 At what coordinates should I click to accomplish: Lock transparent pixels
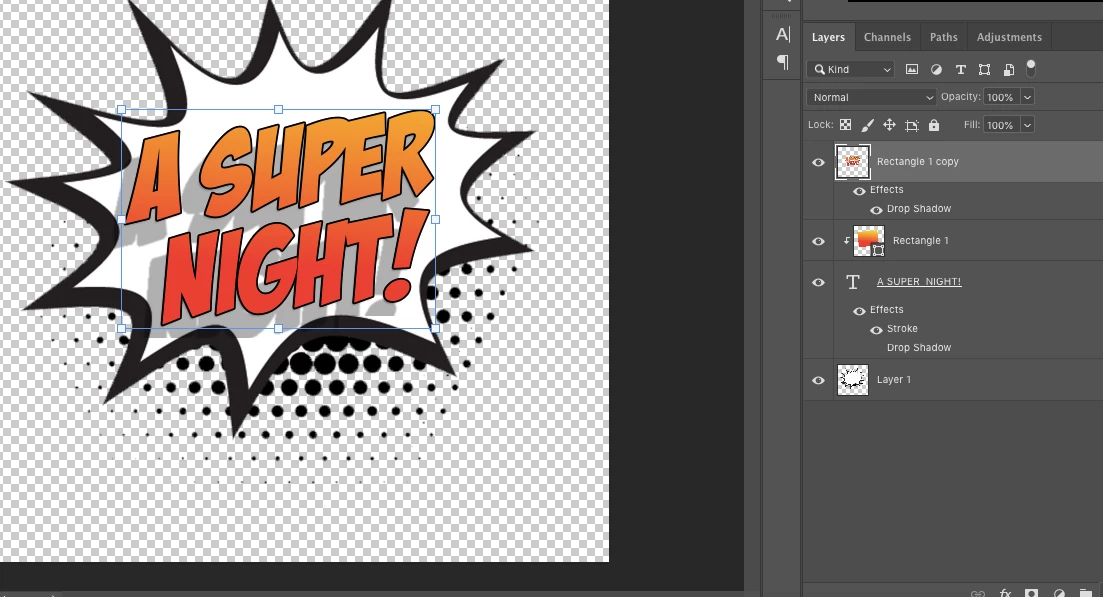(846, 124)
